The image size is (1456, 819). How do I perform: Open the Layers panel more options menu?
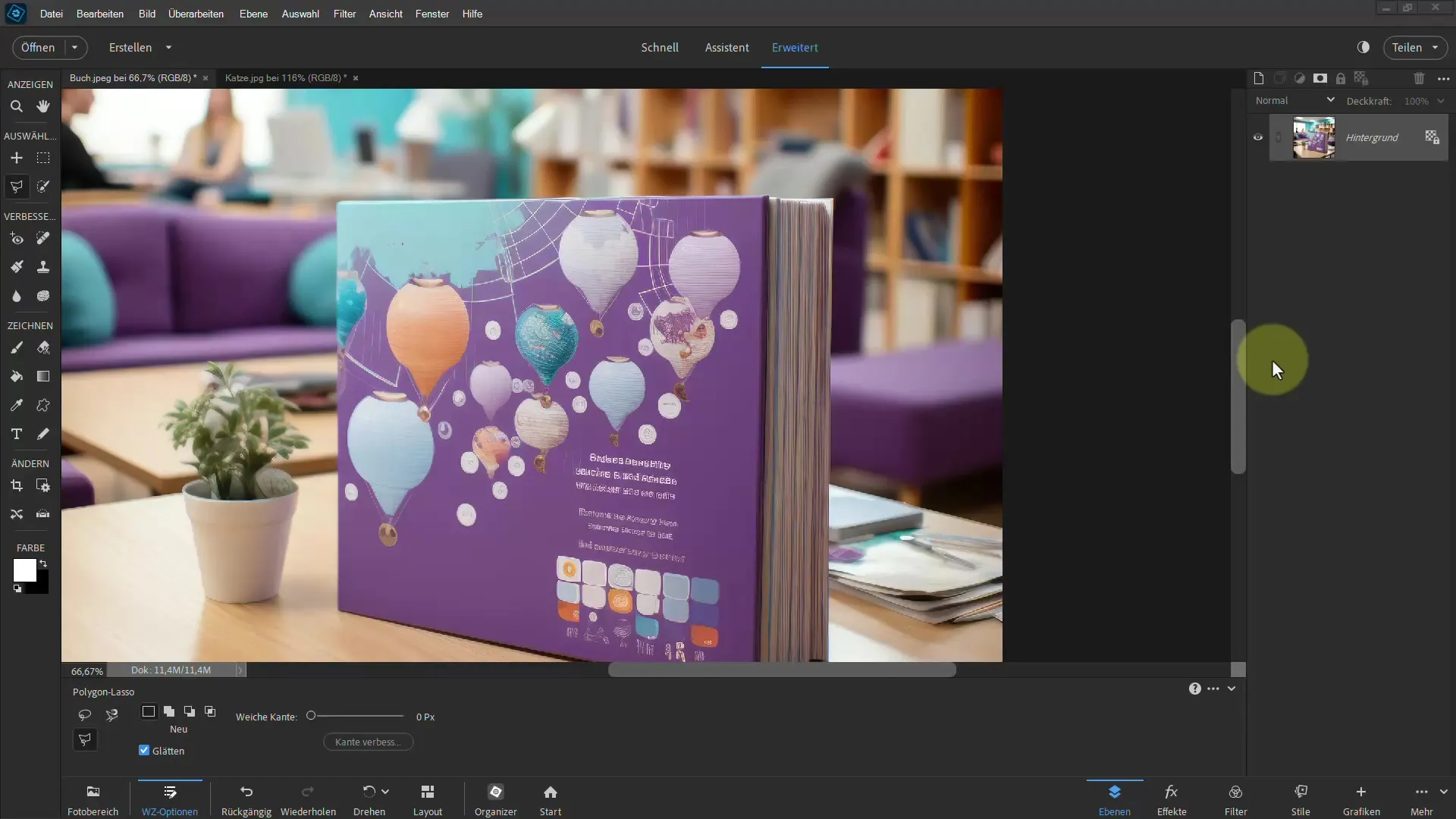1444,78
